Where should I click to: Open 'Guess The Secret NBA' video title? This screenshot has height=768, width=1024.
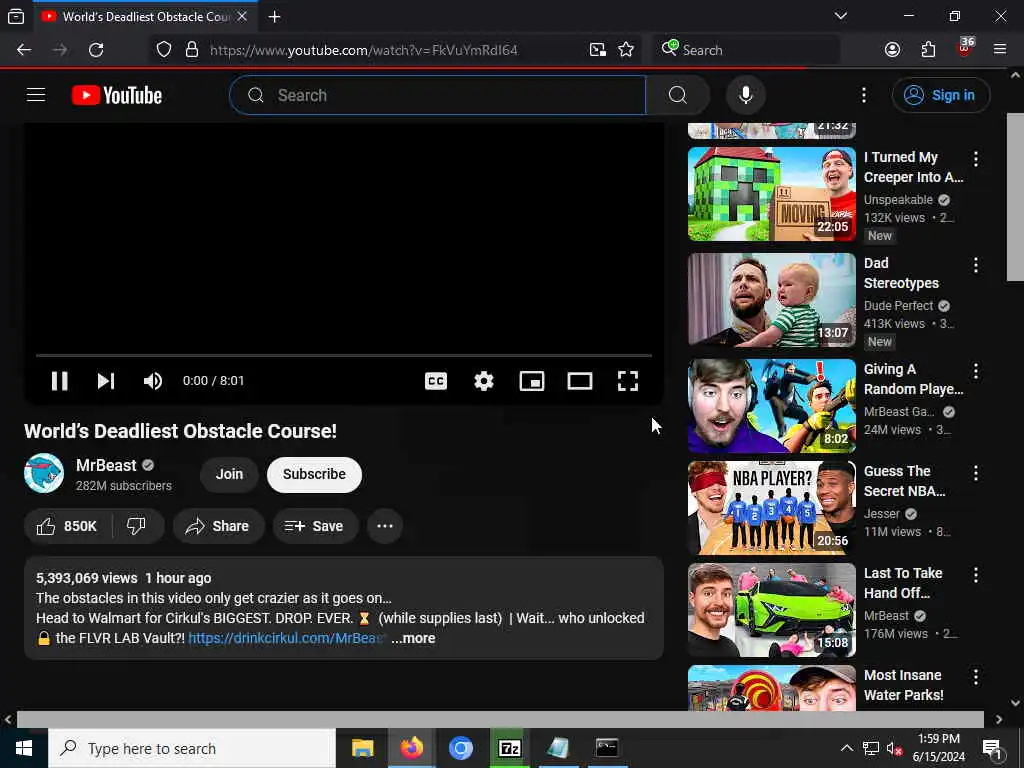[904, 481]
